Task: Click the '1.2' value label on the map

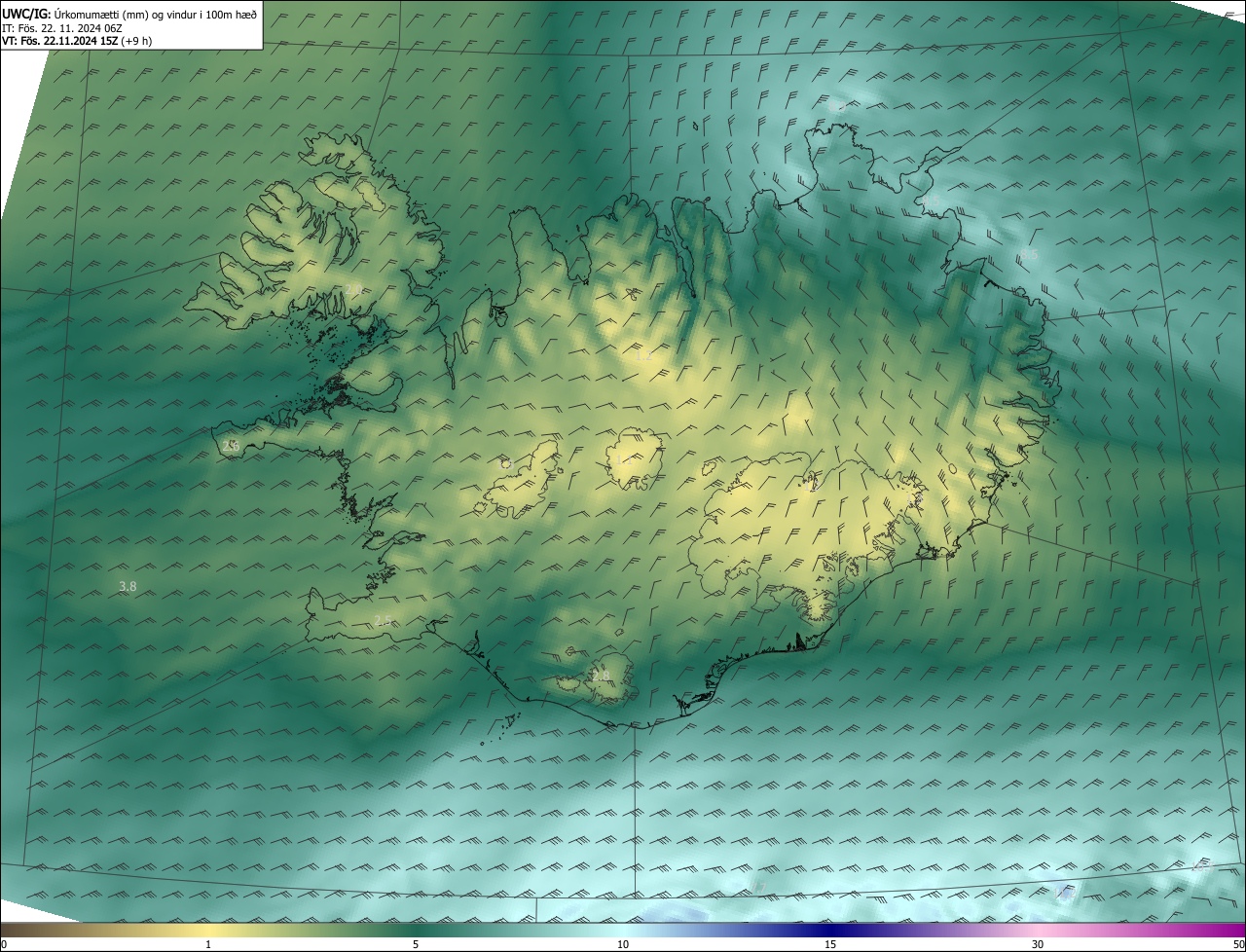Action: click(643, 357)
